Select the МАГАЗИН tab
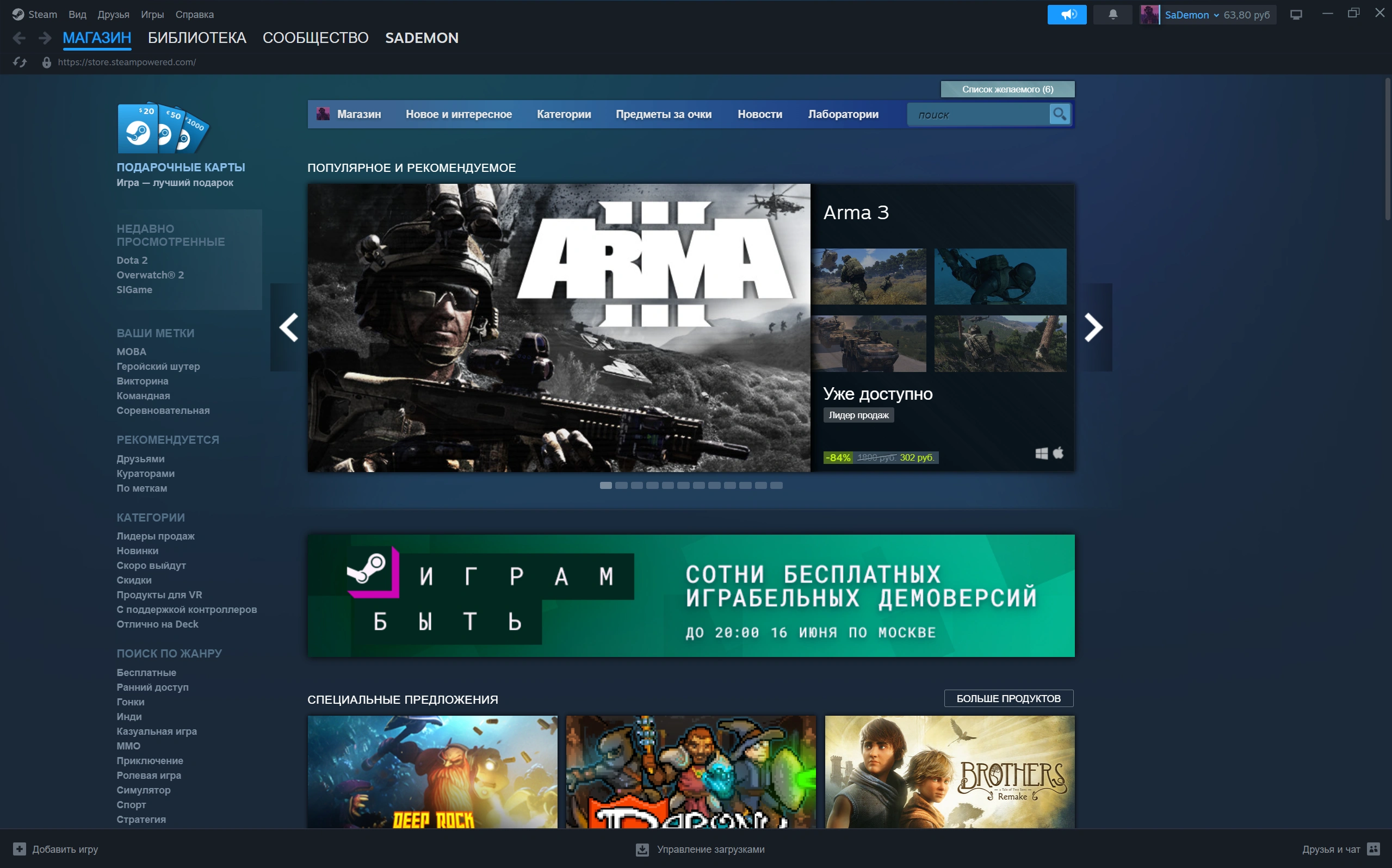Image resolution: width=1392 pixels, height=868 pixels. pyautogui.click(x=97, y=38)
